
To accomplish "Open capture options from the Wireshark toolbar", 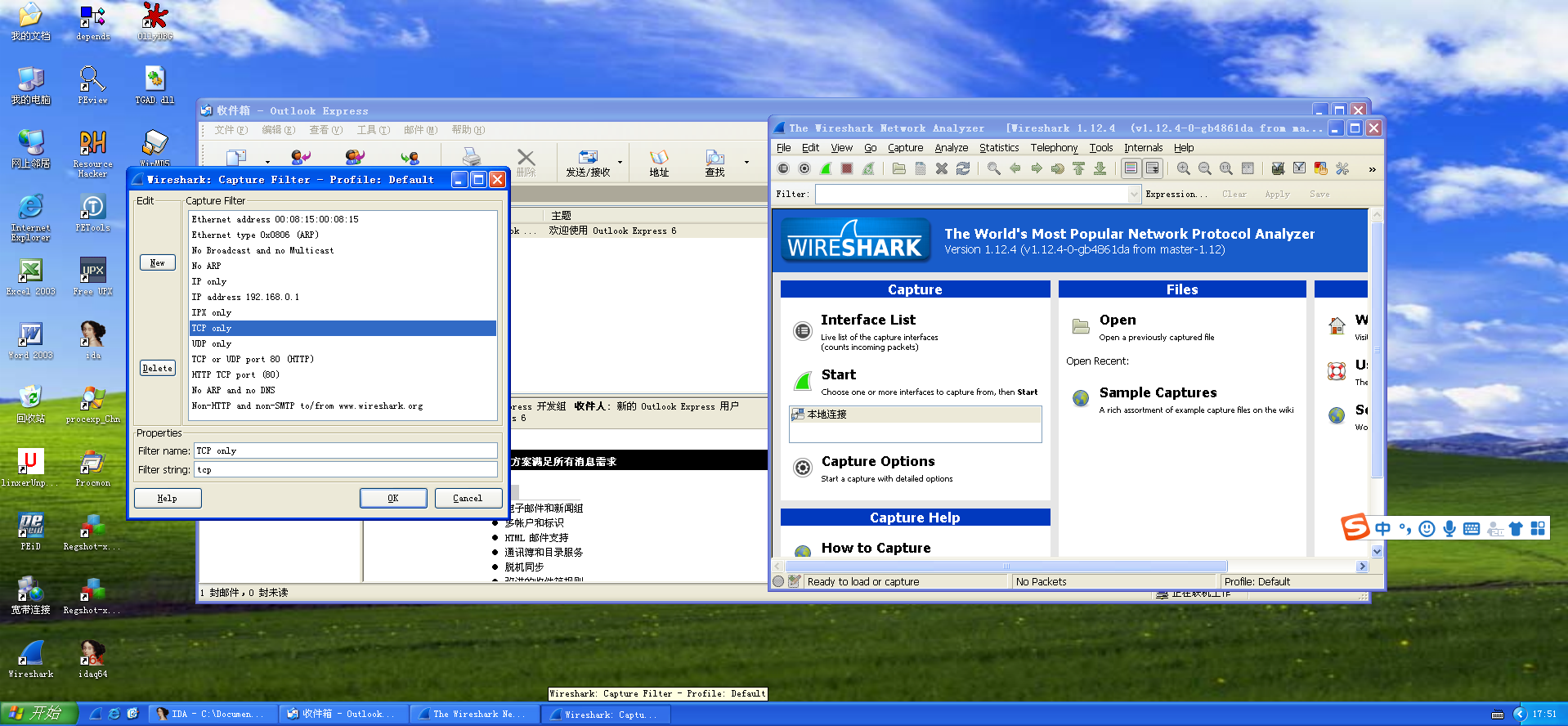I will click(804, 168).
